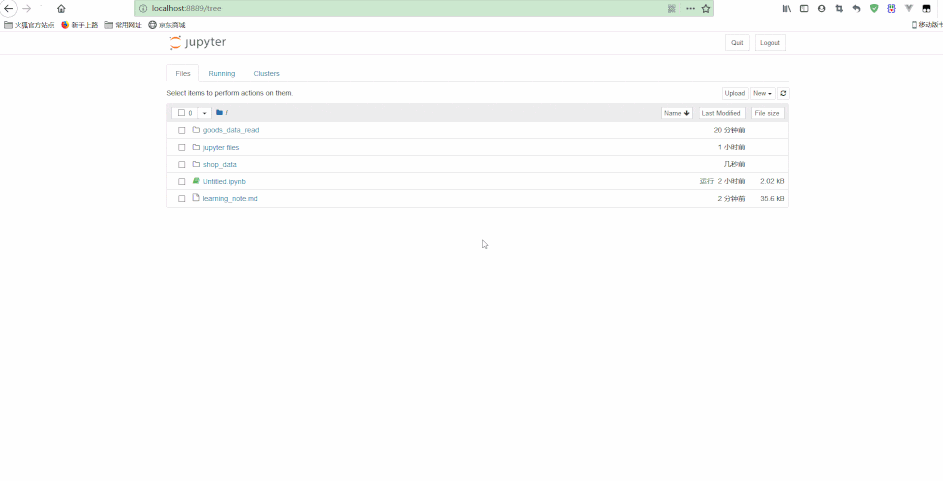Click the green shield extension icon

[874, 8]
